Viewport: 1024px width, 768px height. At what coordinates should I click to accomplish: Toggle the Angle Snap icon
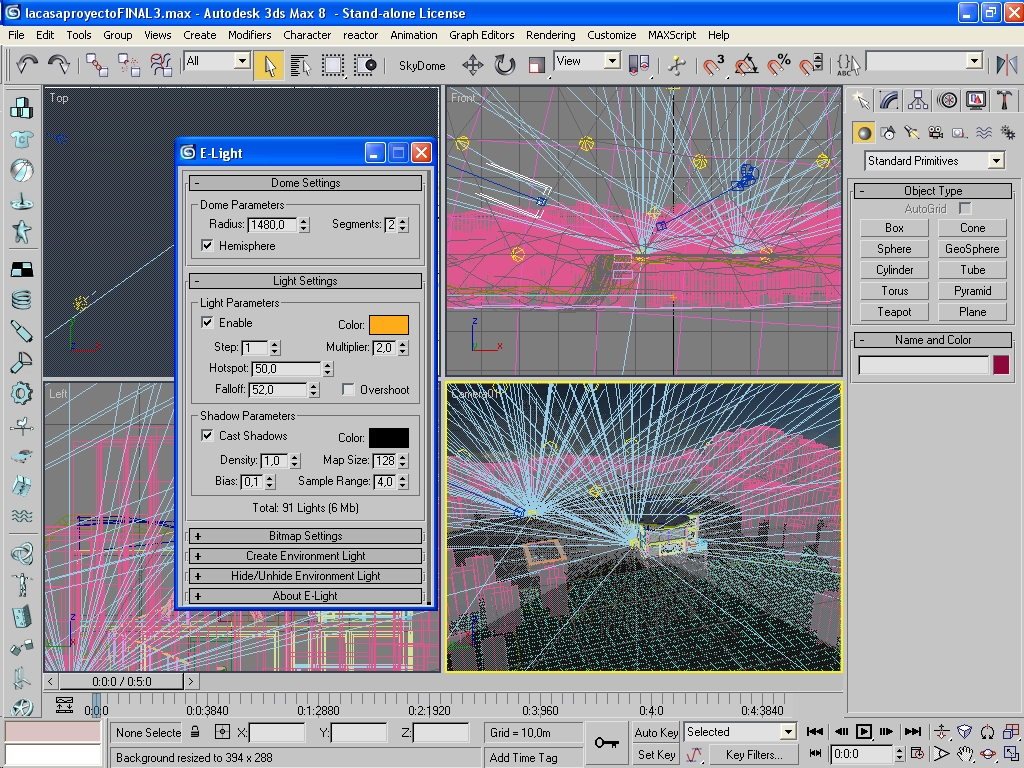pyautogui.click(x=746, y=65)
